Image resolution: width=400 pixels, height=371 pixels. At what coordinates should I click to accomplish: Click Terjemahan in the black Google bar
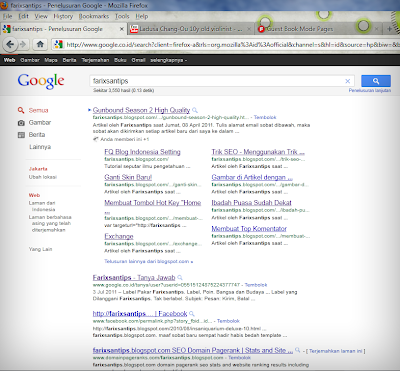(95, 60)
